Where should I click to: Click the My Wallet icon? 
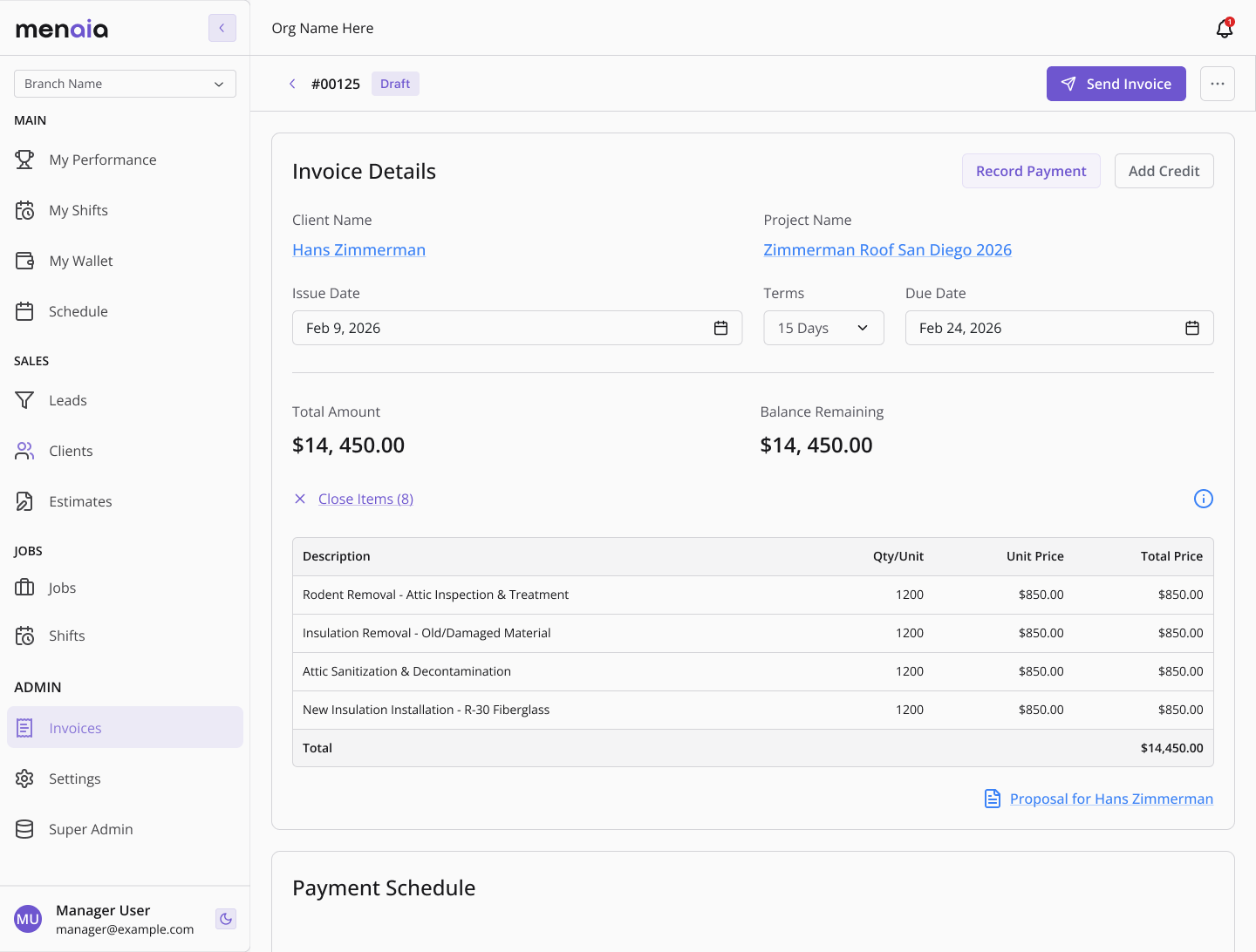click(x=24, y=261)
